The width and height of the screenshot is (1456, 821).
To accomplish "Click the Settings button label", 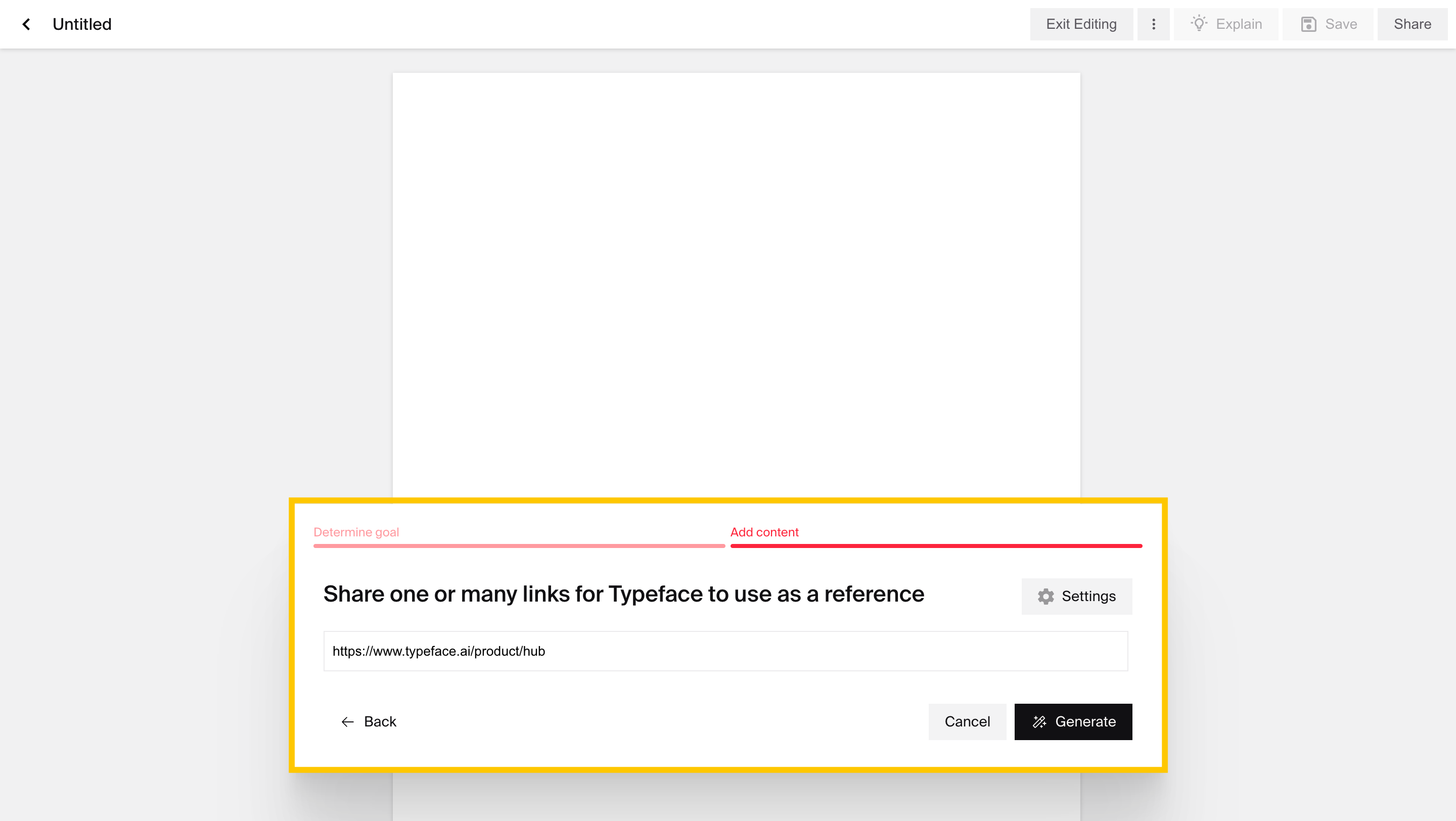I will pyautogui.click(x=1088, y=596).
